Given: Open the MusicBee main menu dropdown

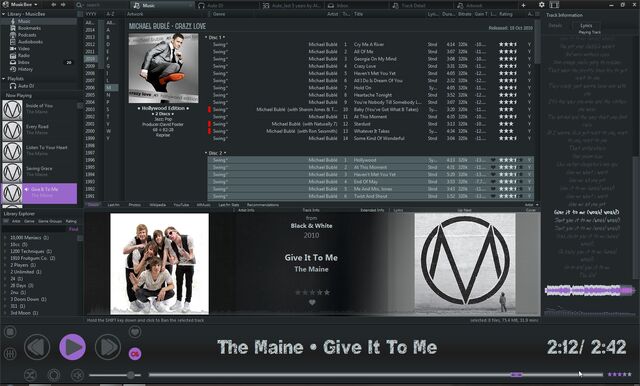Looking at the screenshot, I should coord(20,4).
